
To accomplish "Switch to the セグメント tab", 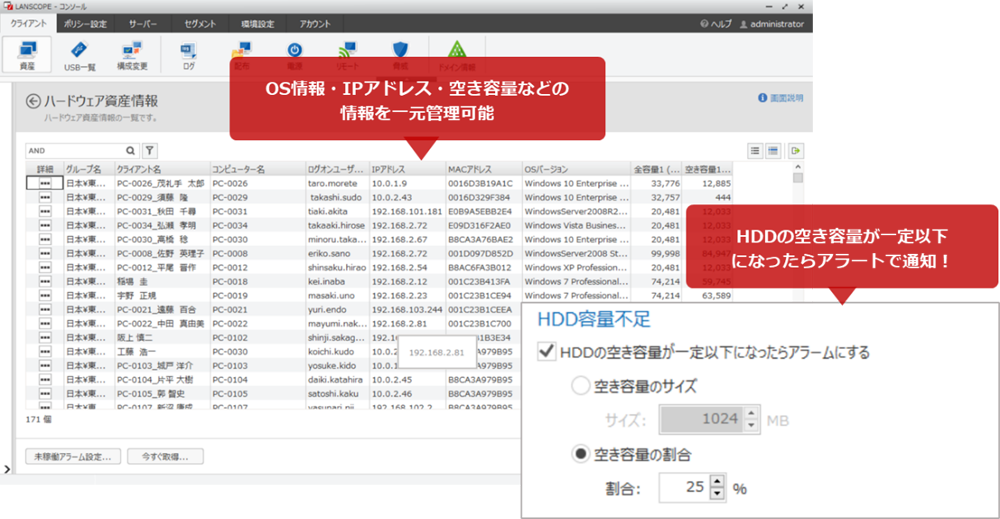I will tap(200, 24).
